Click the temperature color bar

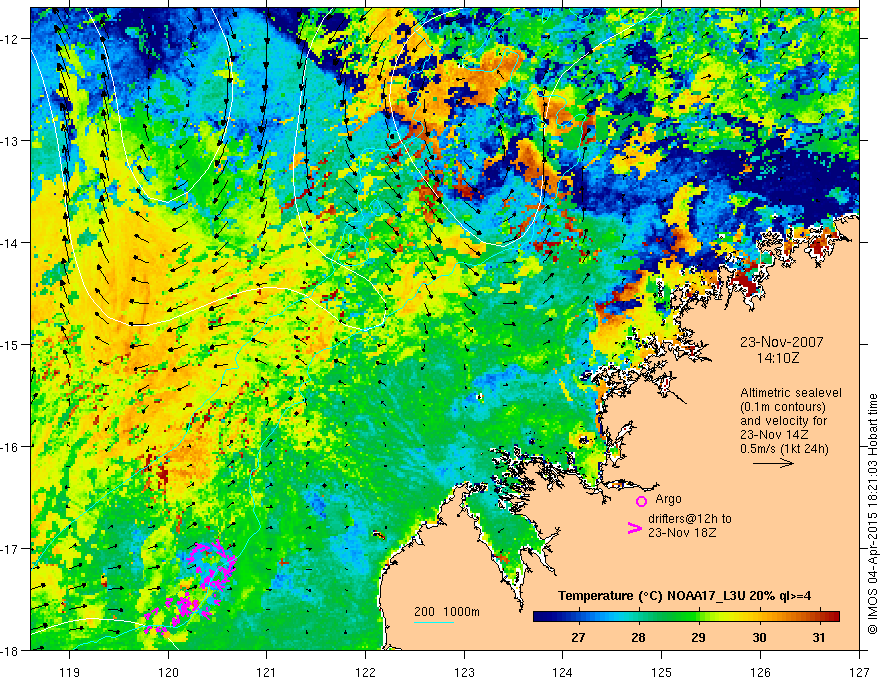[x=686, y=616]
